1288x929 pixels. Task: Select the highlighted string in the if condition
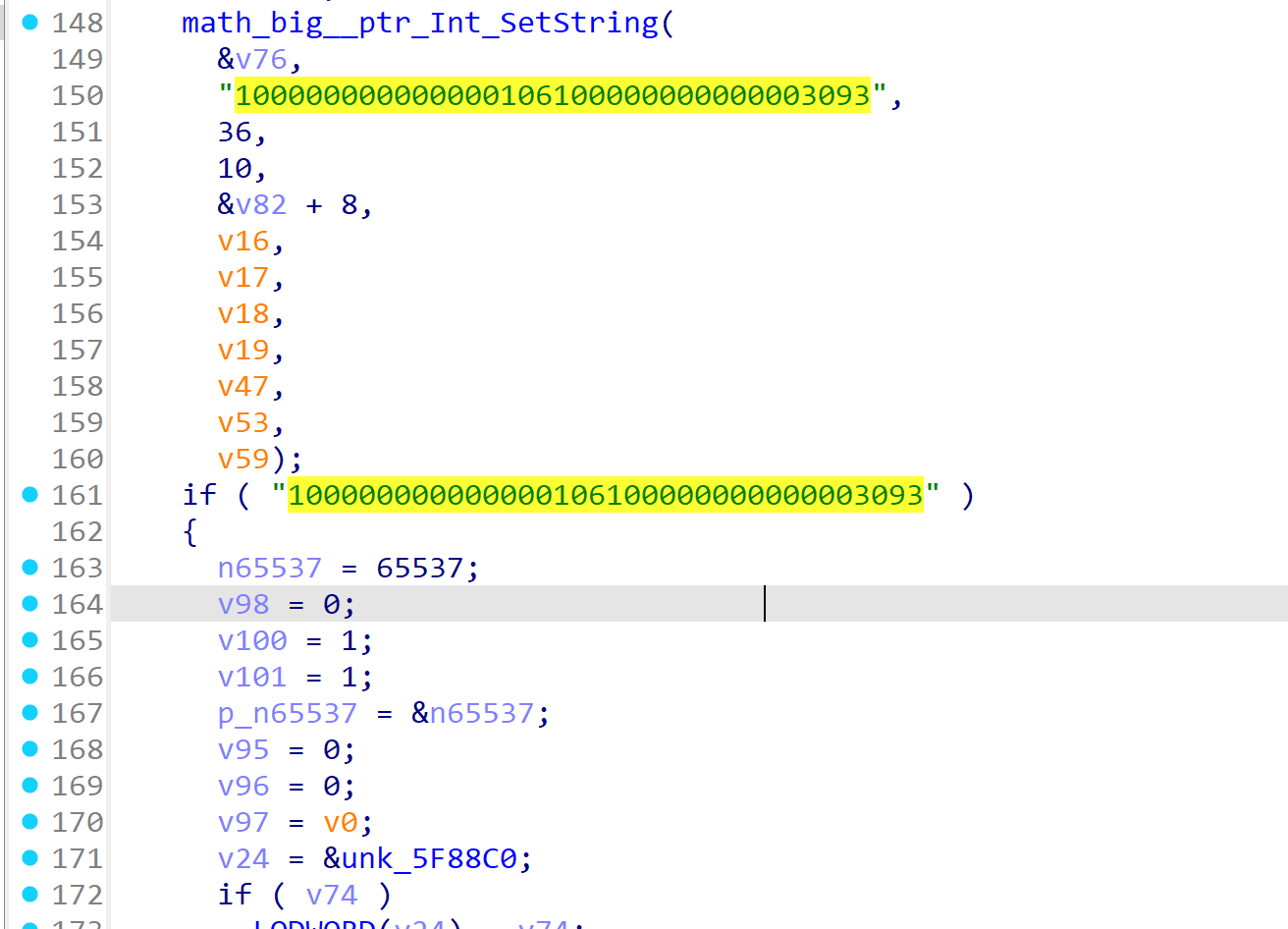[x=606, y=495]
